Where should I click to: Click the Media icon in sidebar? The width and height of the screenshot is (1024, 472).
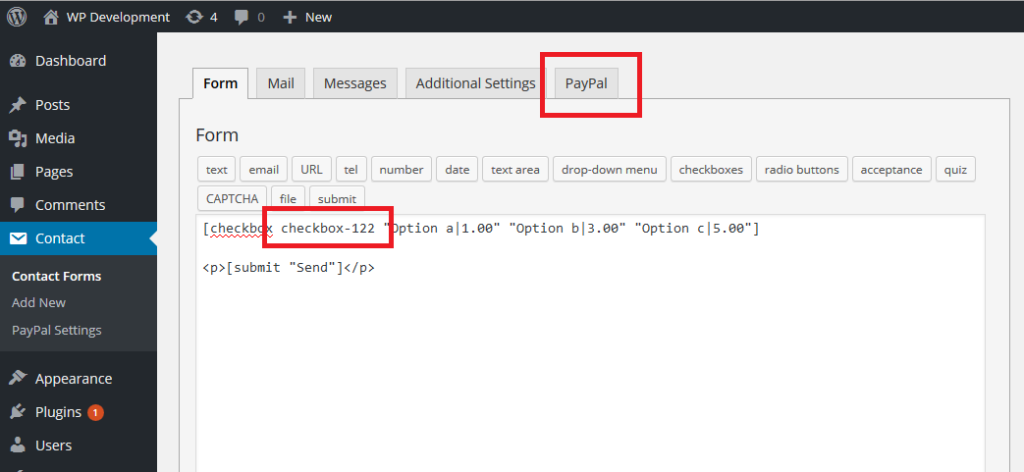pyautogui.click(x=18, y=138)
